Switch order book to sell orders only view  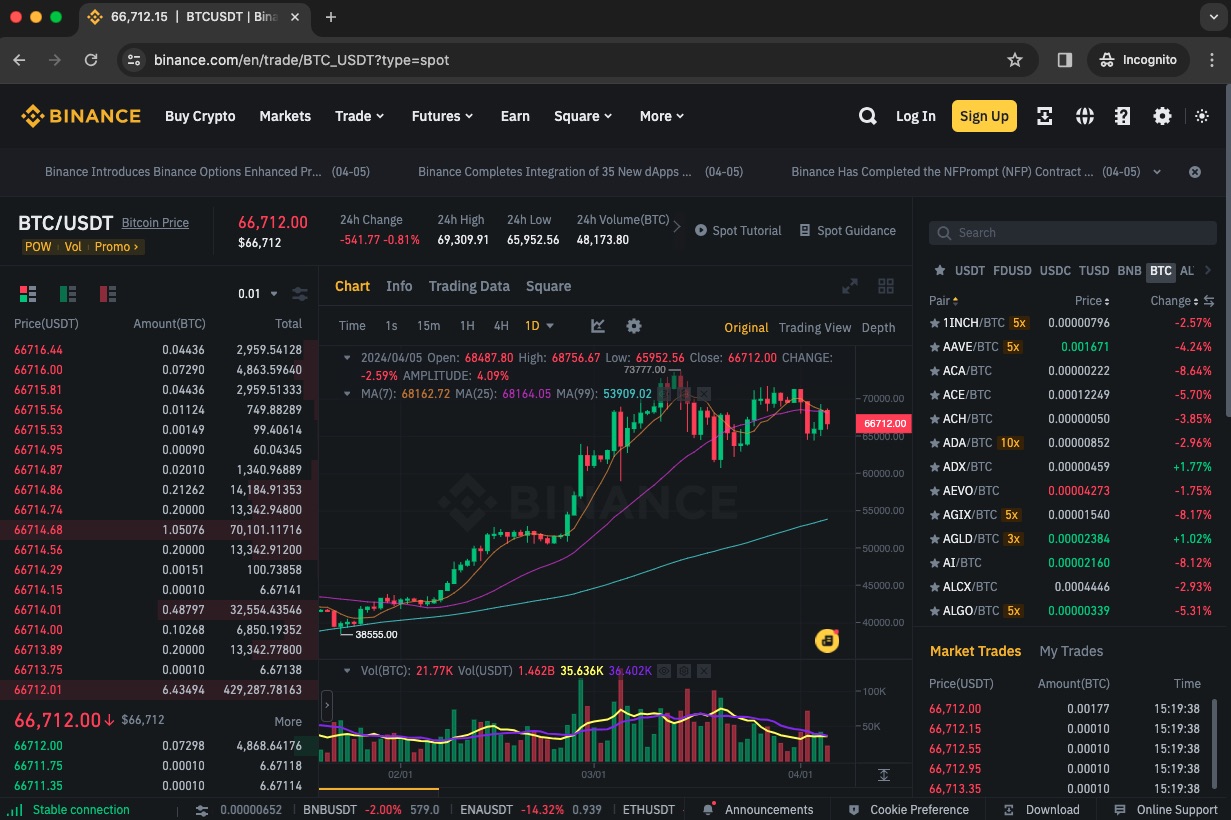(108, 293)
